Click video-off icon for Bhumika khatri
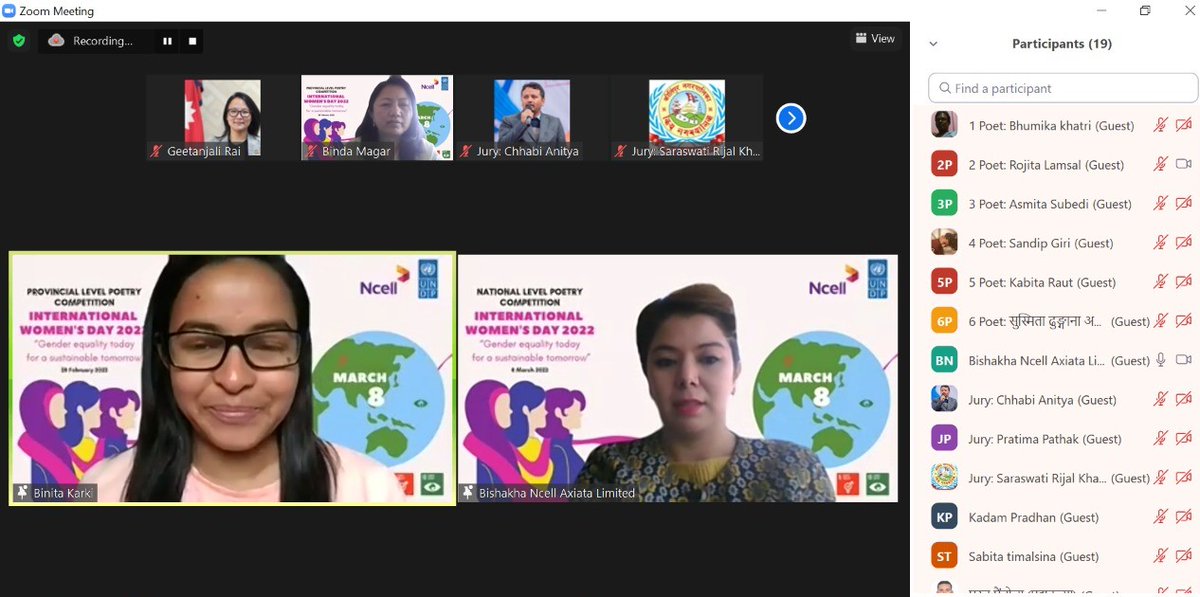 click(1184, 125)
